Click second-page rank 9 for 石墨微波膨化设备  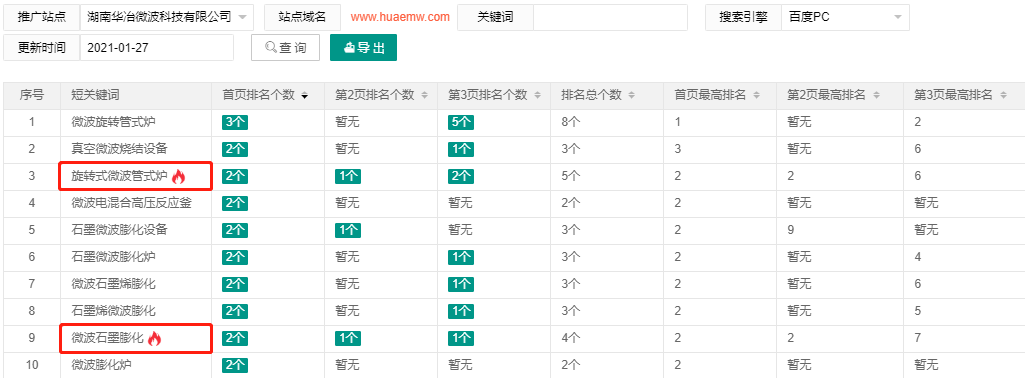(791, 230)
